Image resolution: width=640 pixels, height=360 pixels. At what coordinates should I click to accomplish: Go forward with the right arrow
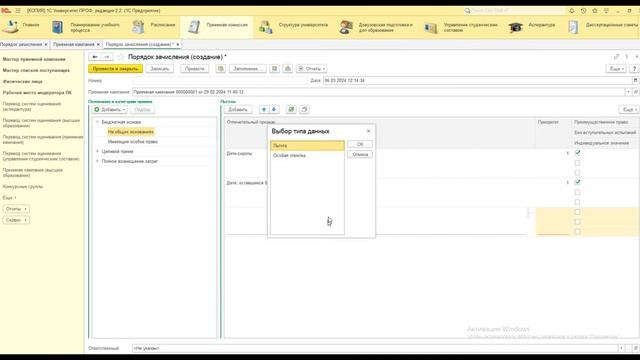point(107,57)
